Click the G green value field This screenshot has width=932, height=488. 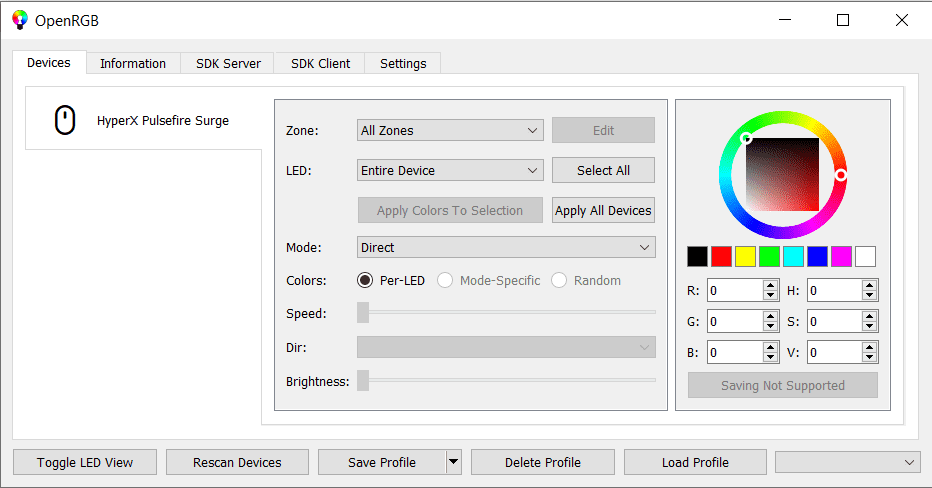736,322
